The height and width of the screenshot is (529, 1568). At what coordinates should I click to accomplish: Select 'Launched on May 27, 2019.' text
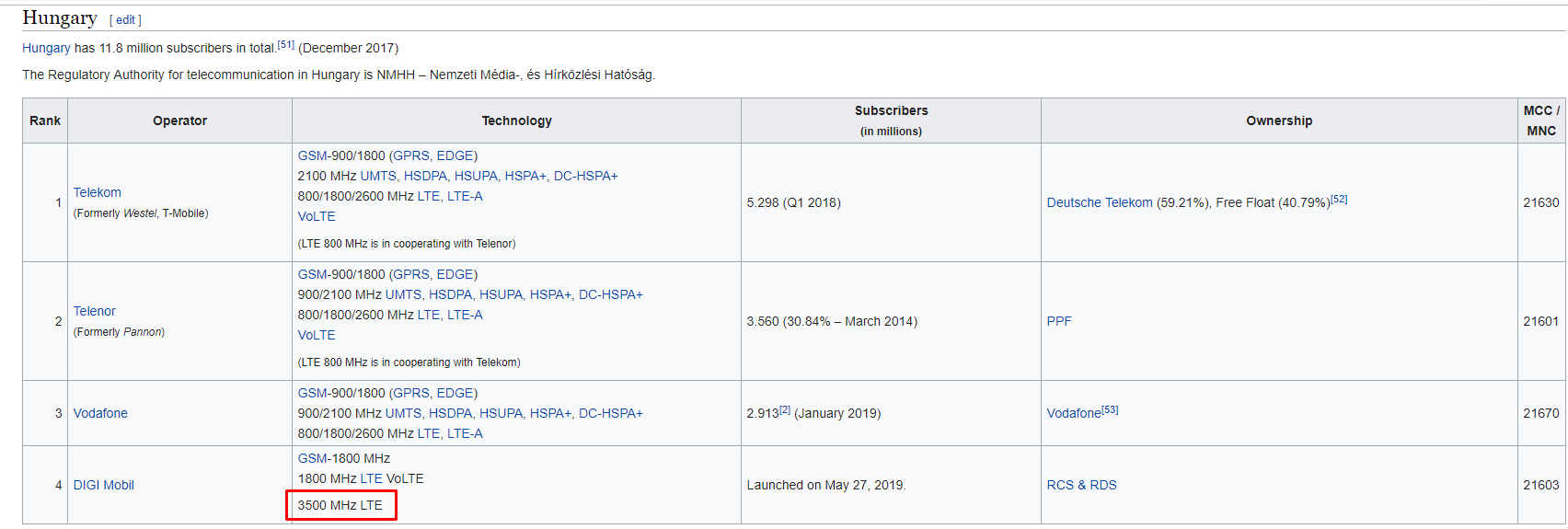tap(826, 485)
